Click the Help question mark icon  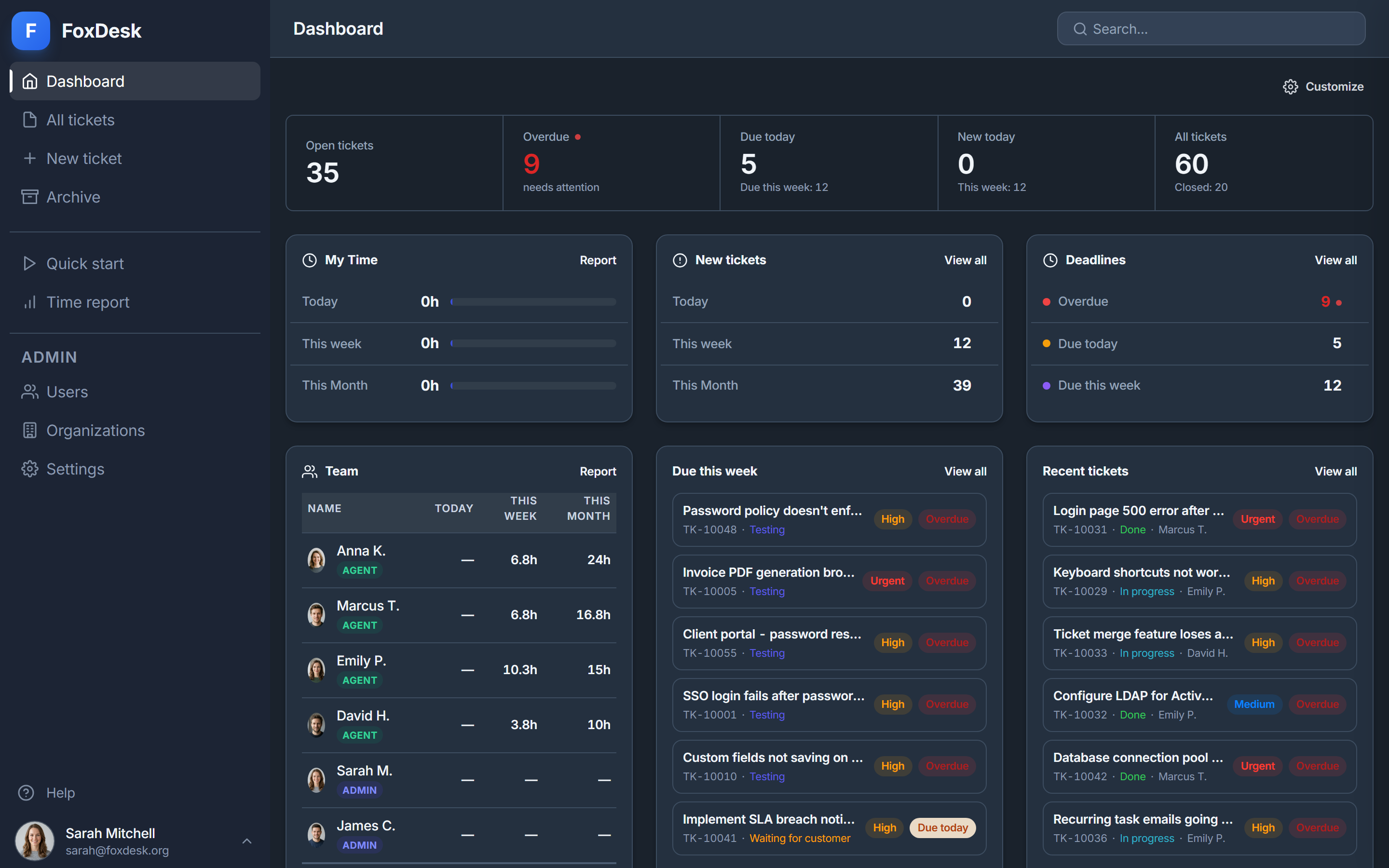click(x=27, y=792)
